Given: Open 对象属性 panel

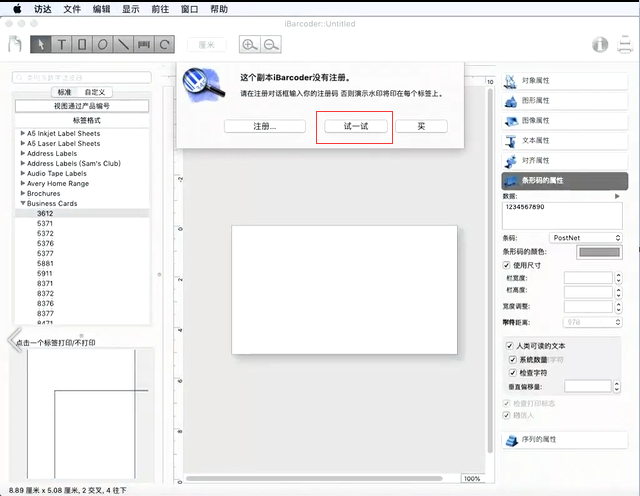Looking at the screenshot, I should 565,80.
